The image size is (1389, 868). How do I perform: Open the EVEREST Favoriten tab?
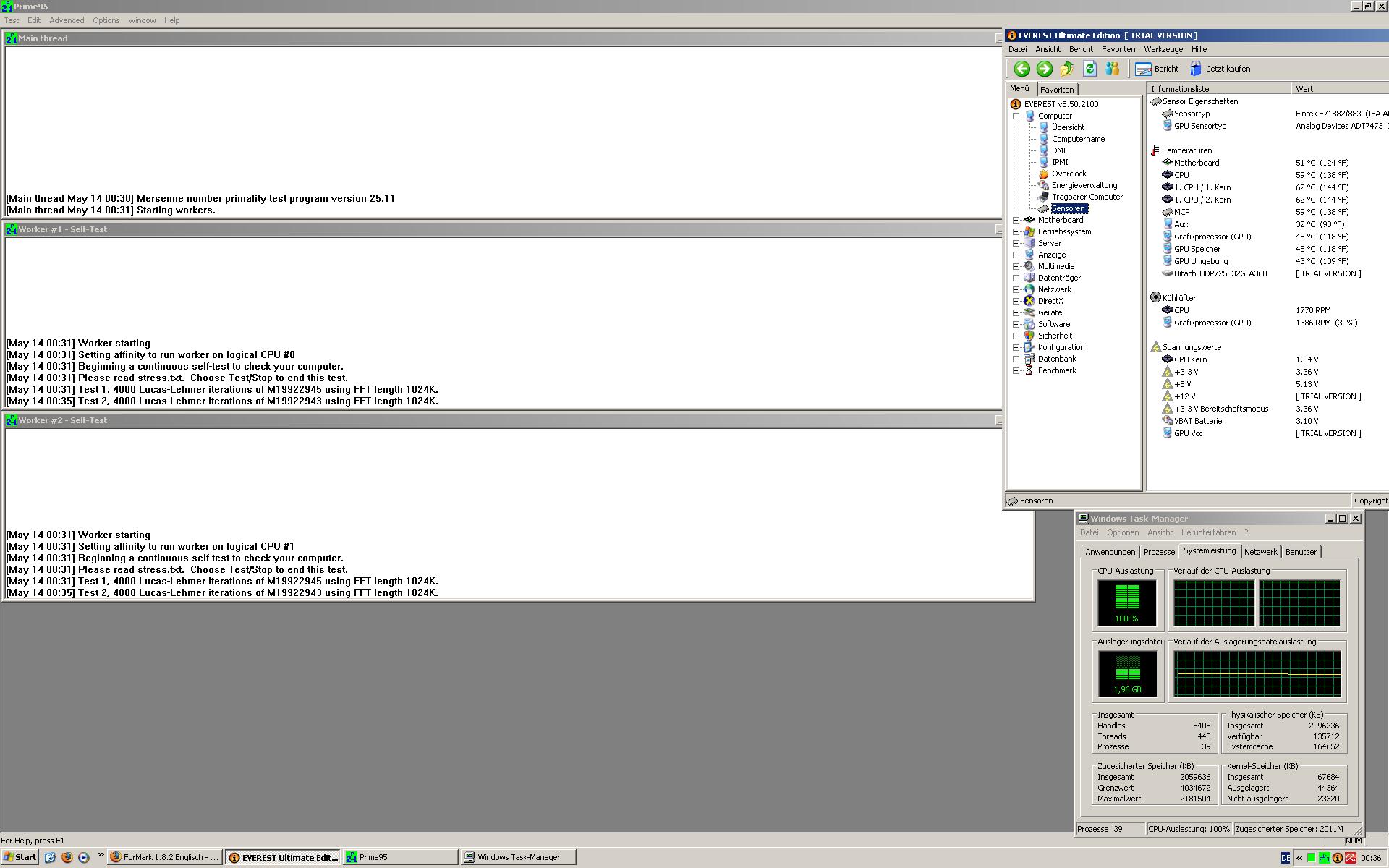[x=1057, y=90]
